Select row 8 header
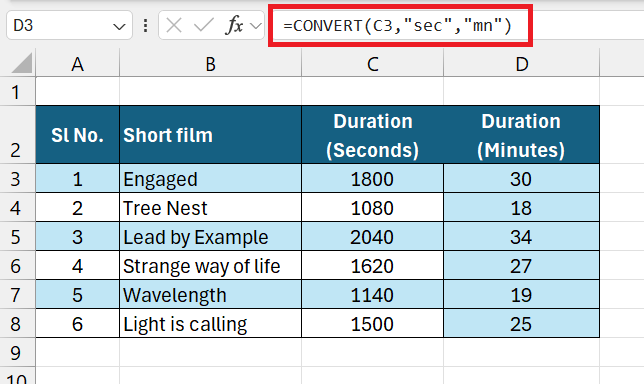644x384 pixels. pos(17,323)
